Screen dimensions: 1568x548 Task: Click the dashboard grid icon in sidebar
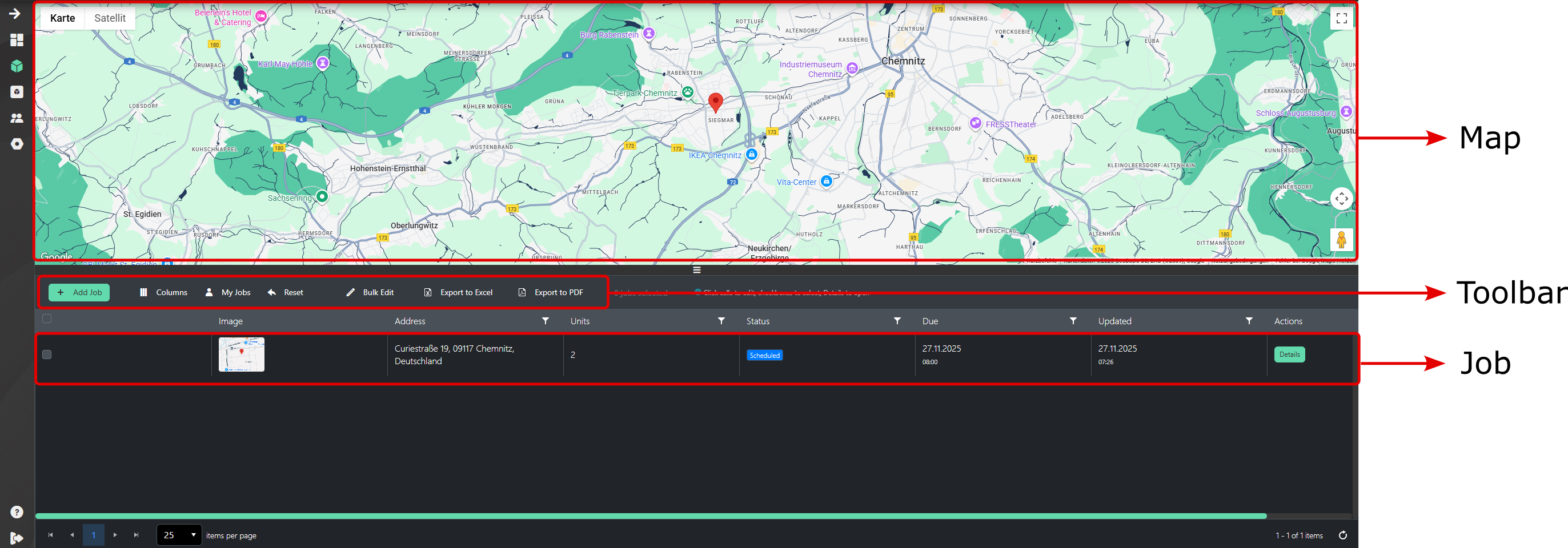click(x=17, y=40)
